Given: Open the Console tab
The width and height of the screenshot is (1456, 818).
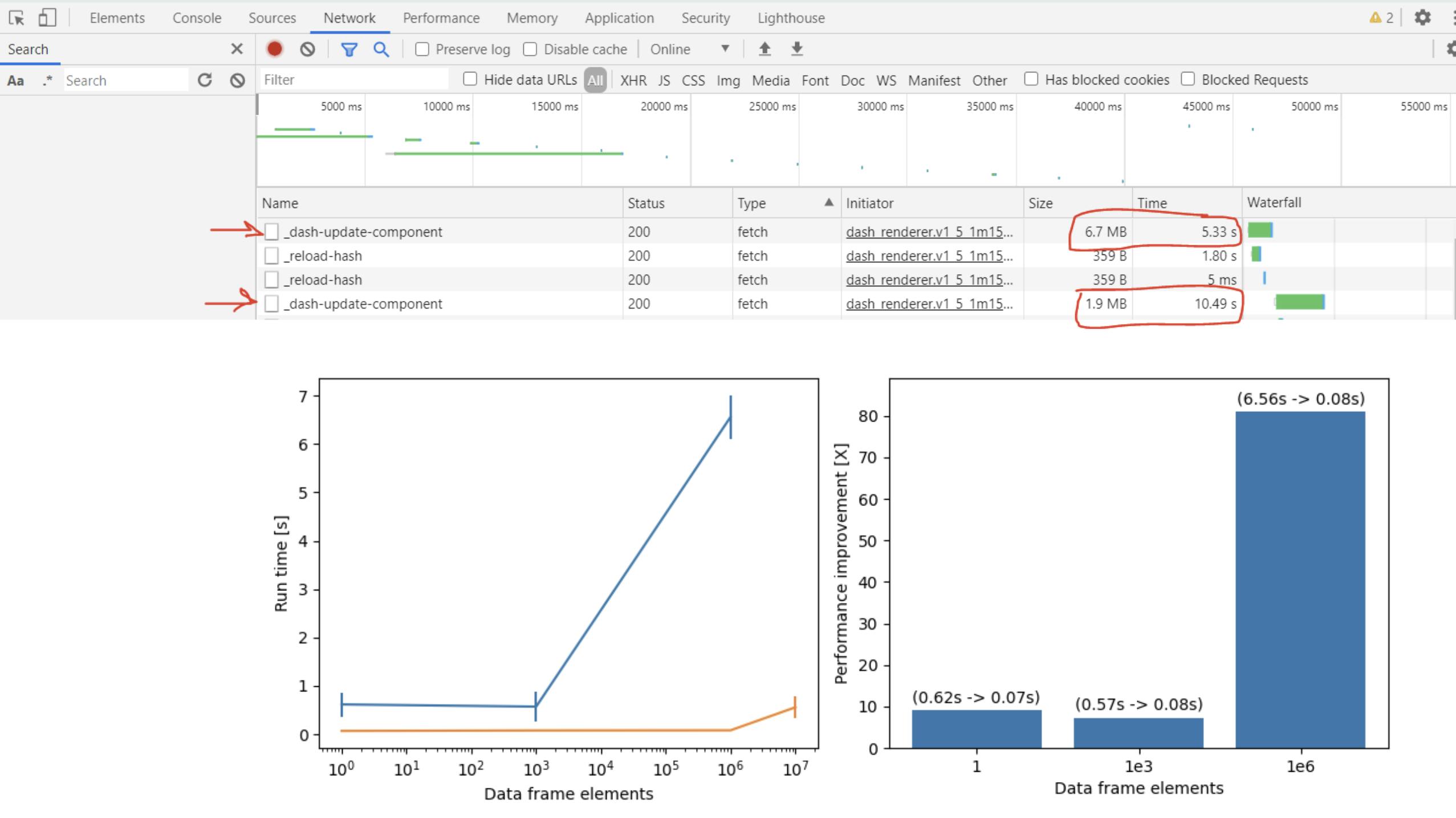Looking at the screenshot, I should point(197,18).
